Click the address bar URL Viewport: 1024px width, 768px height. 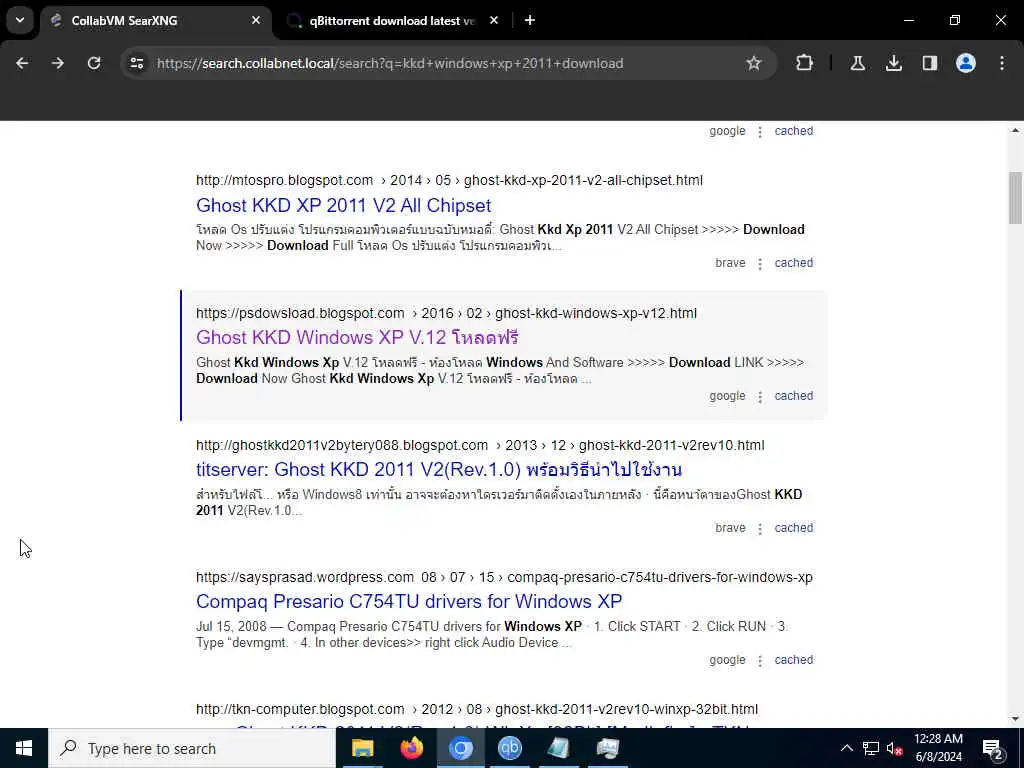click(390, 63)
